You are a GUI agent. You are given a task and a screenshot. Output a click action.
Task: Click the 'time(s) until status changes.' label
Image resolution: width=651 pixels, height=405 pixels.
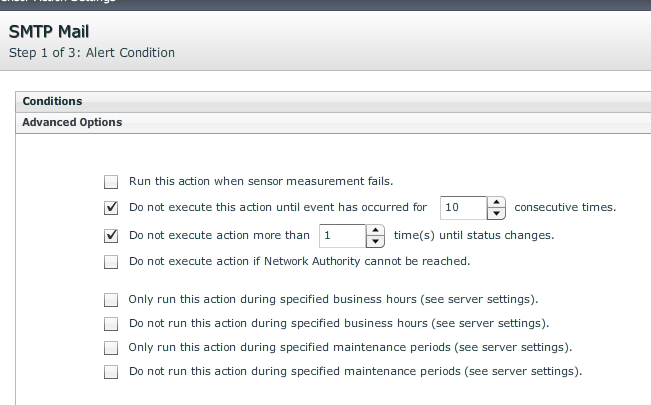point(473,236)
